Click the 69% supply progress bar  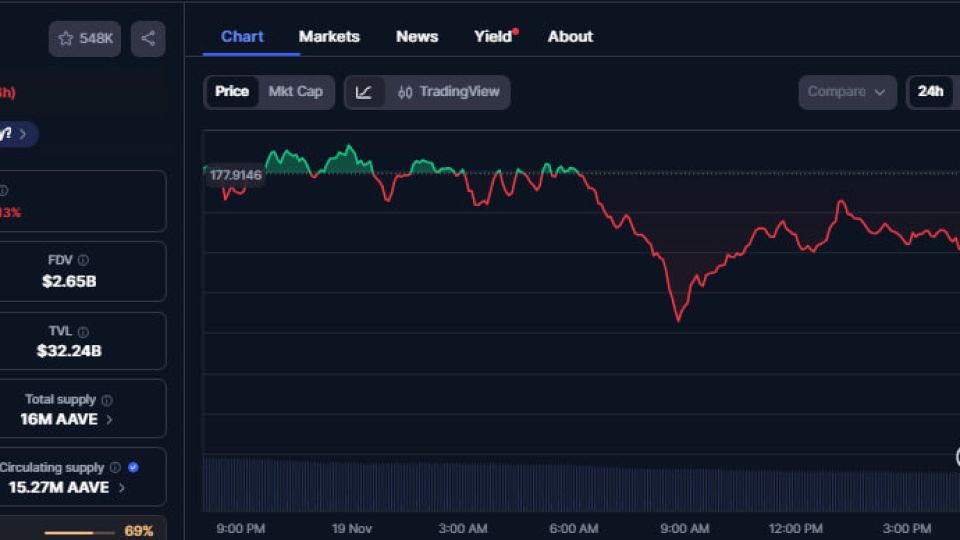[80, 532]
